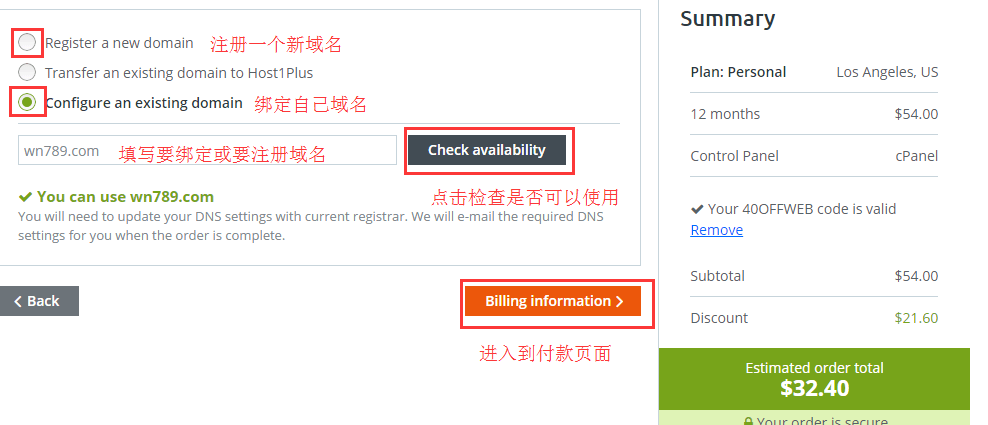Click checkmark icon next to 40OFFWEB code message
The height and width of the screenshot is (425, 988).
click(x=697, y=209)
